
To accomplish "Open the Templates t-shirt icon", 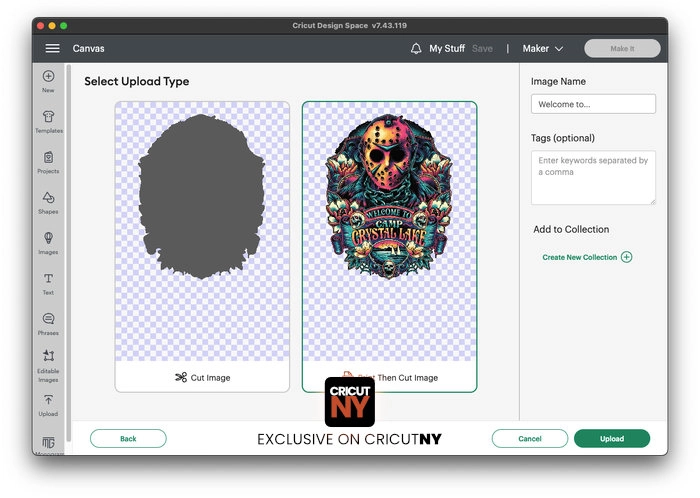I will (x=49, y=116).
